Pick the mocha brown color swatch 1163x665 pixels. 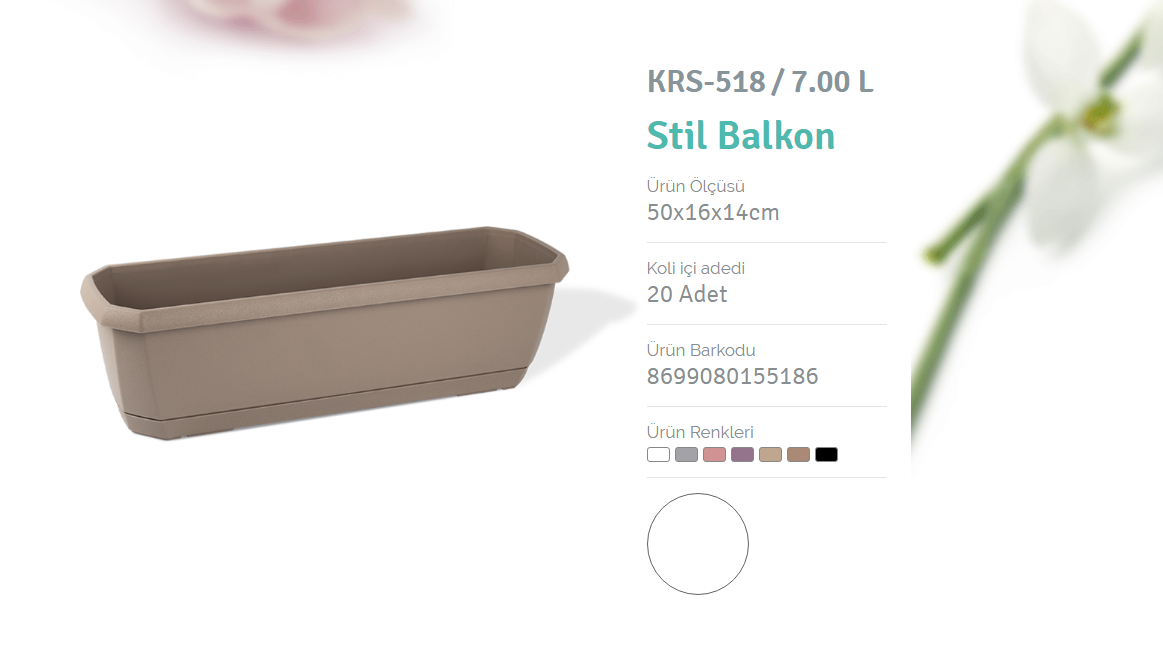coord(798,454)
